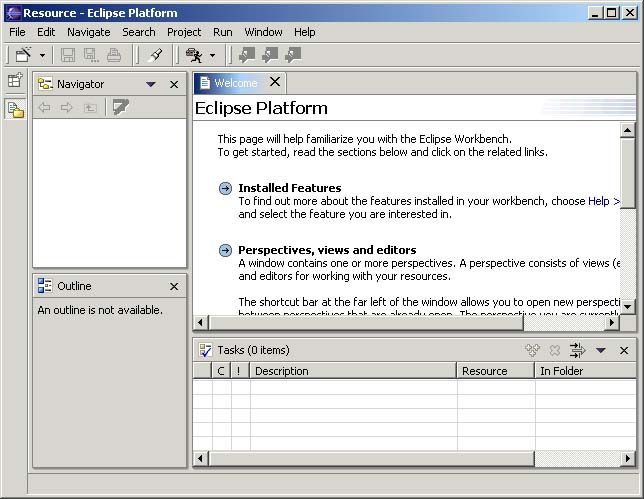Click the Save toolbar icon
Viewport: 644px width, 499px height.
[x=68, y=55]
